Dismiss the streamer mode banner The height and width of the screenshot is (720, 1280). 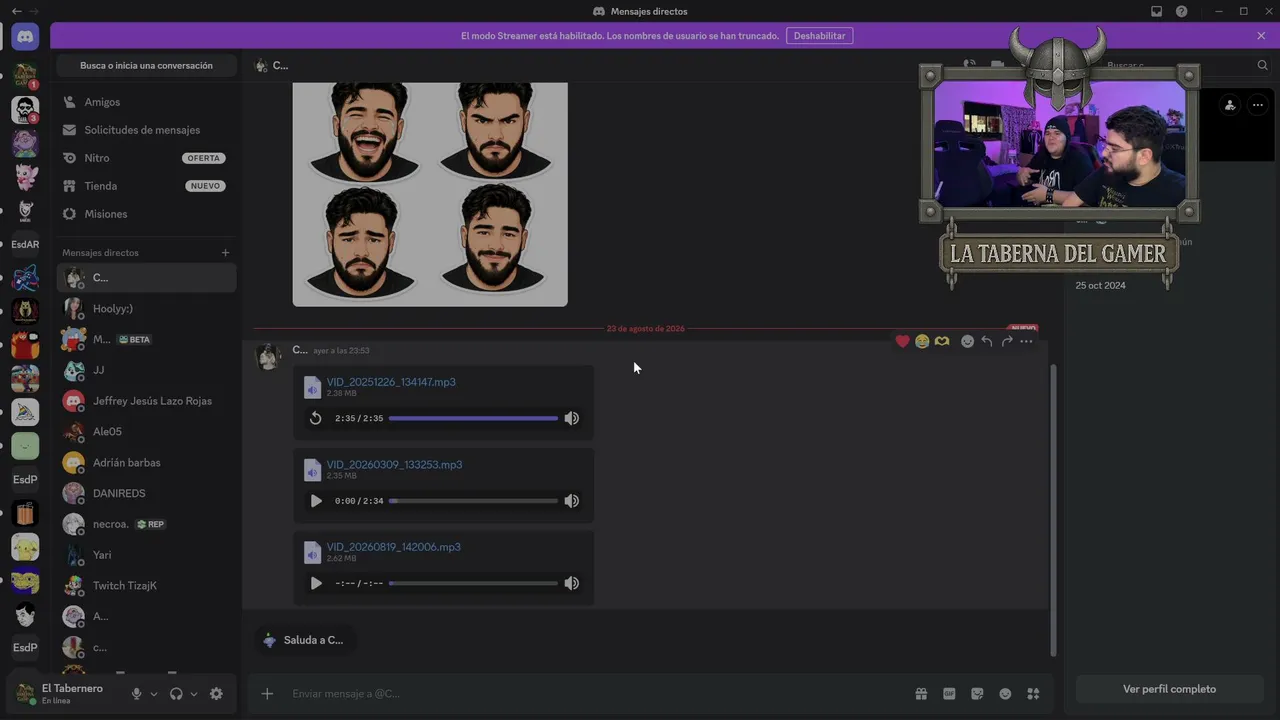[x=1261, y=36]
